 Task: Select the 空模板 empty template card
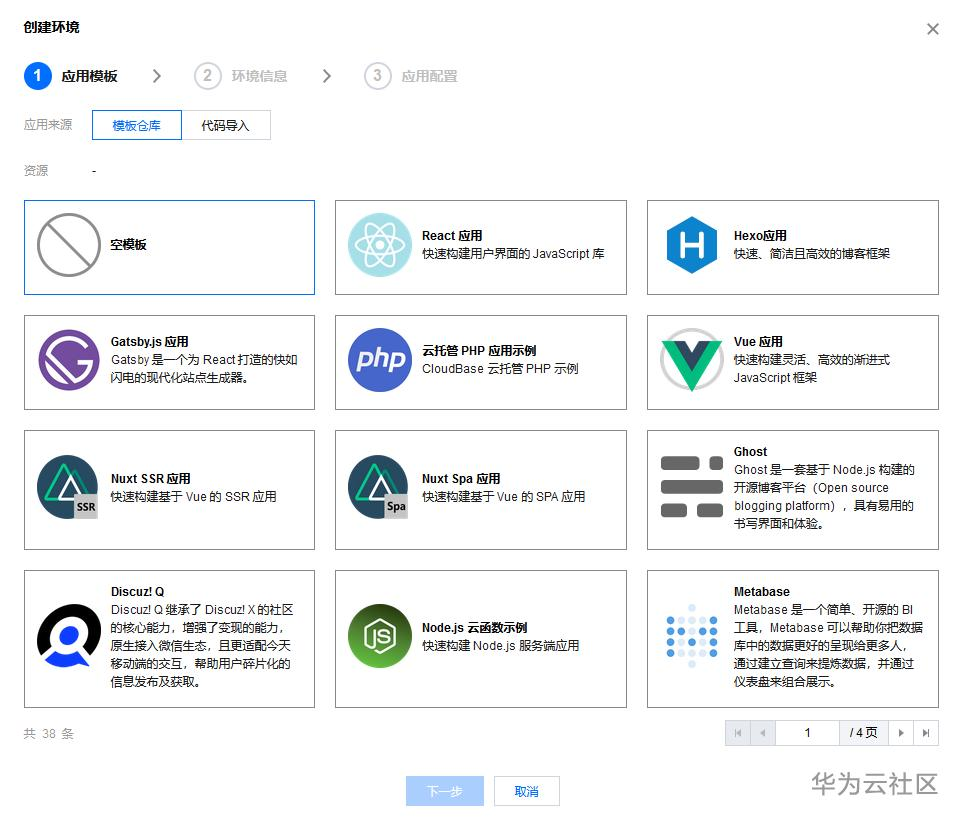coord(168,247)
